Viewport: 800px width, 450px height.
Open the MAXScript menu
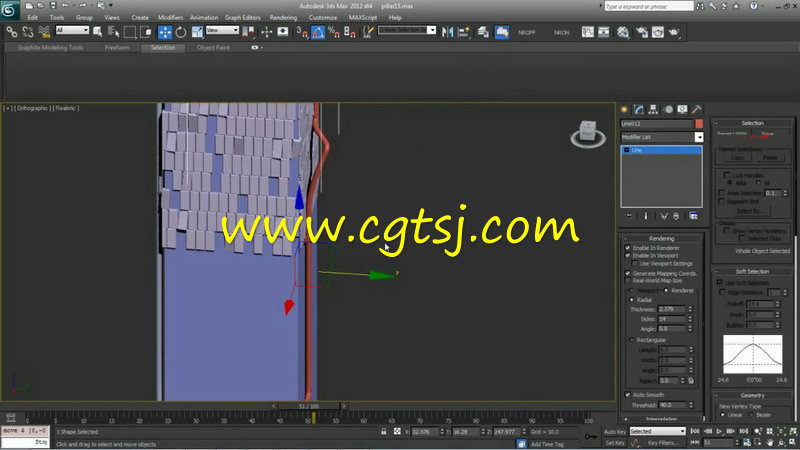[363, 17]
